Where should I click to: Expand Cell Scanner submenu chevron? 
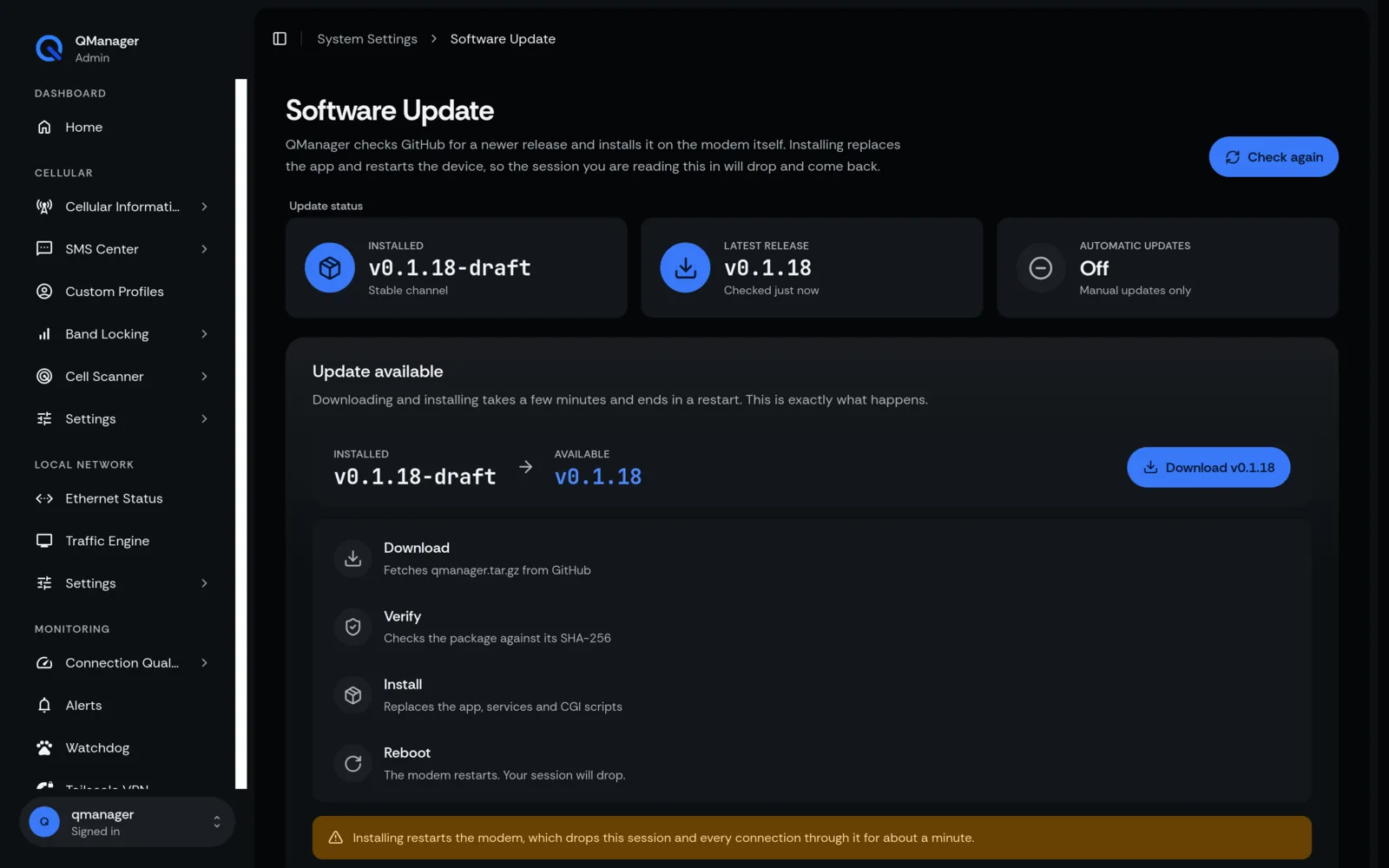[204, 377]
